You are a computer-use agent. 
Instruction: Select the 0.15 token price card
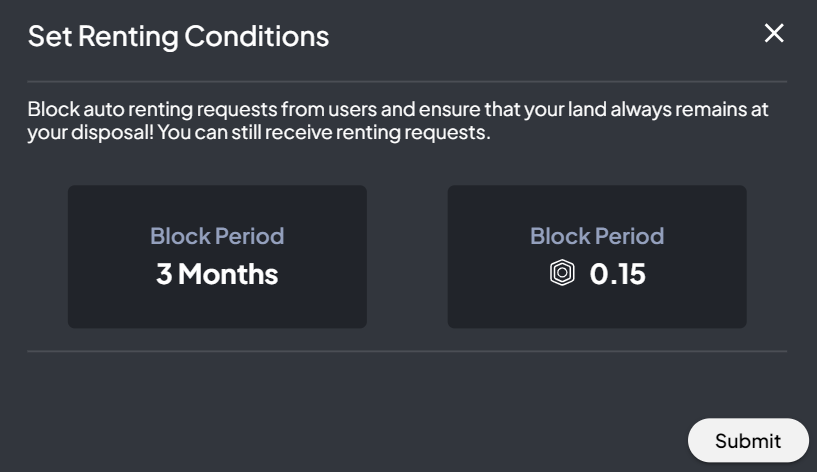[596, 256]
